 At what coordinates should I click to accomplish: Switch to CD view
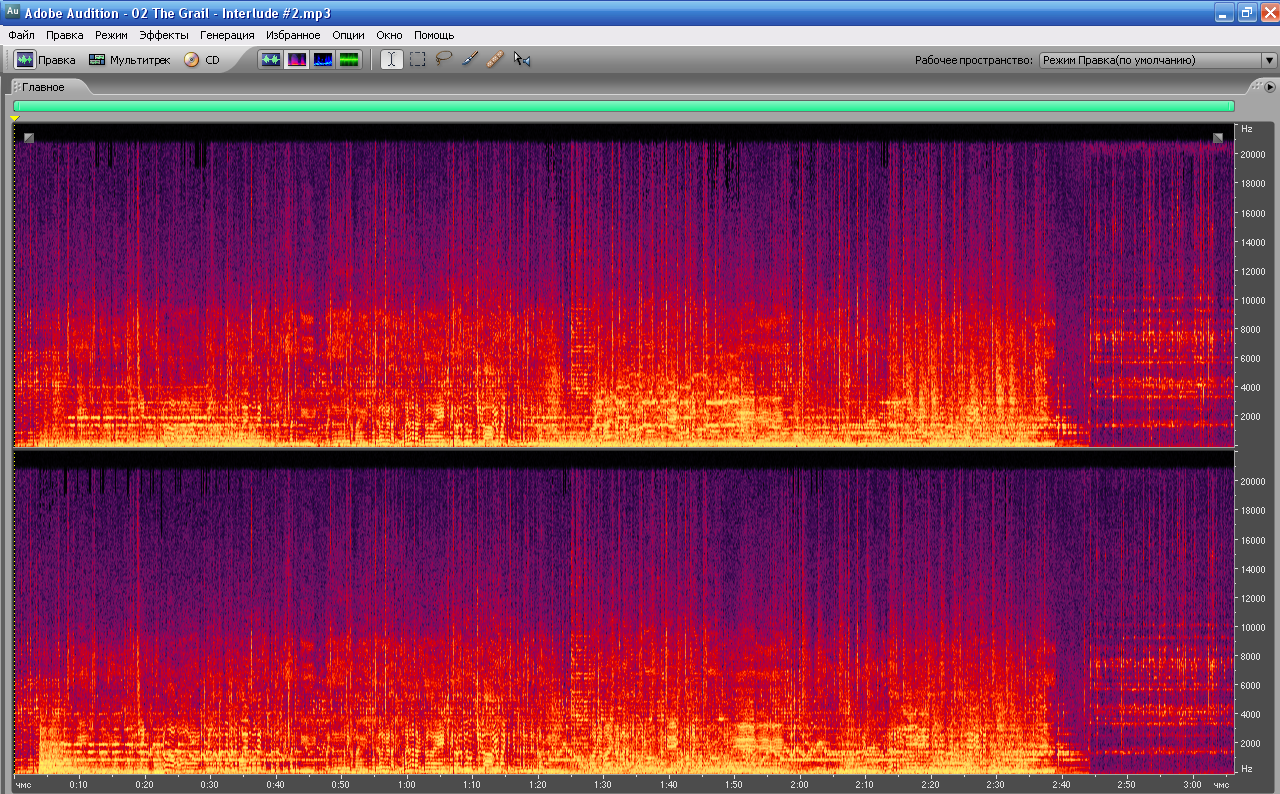tap(202, 60)
